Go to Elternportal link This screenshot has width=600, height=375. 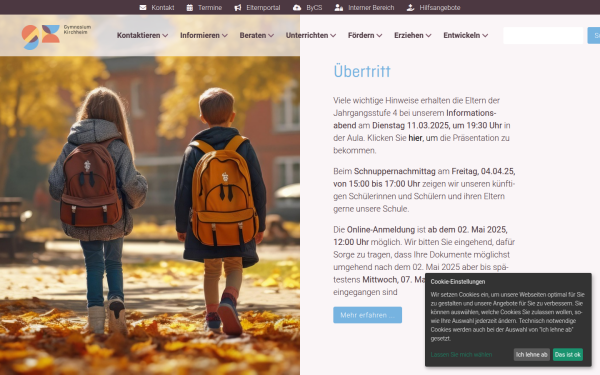coord(263,8)
